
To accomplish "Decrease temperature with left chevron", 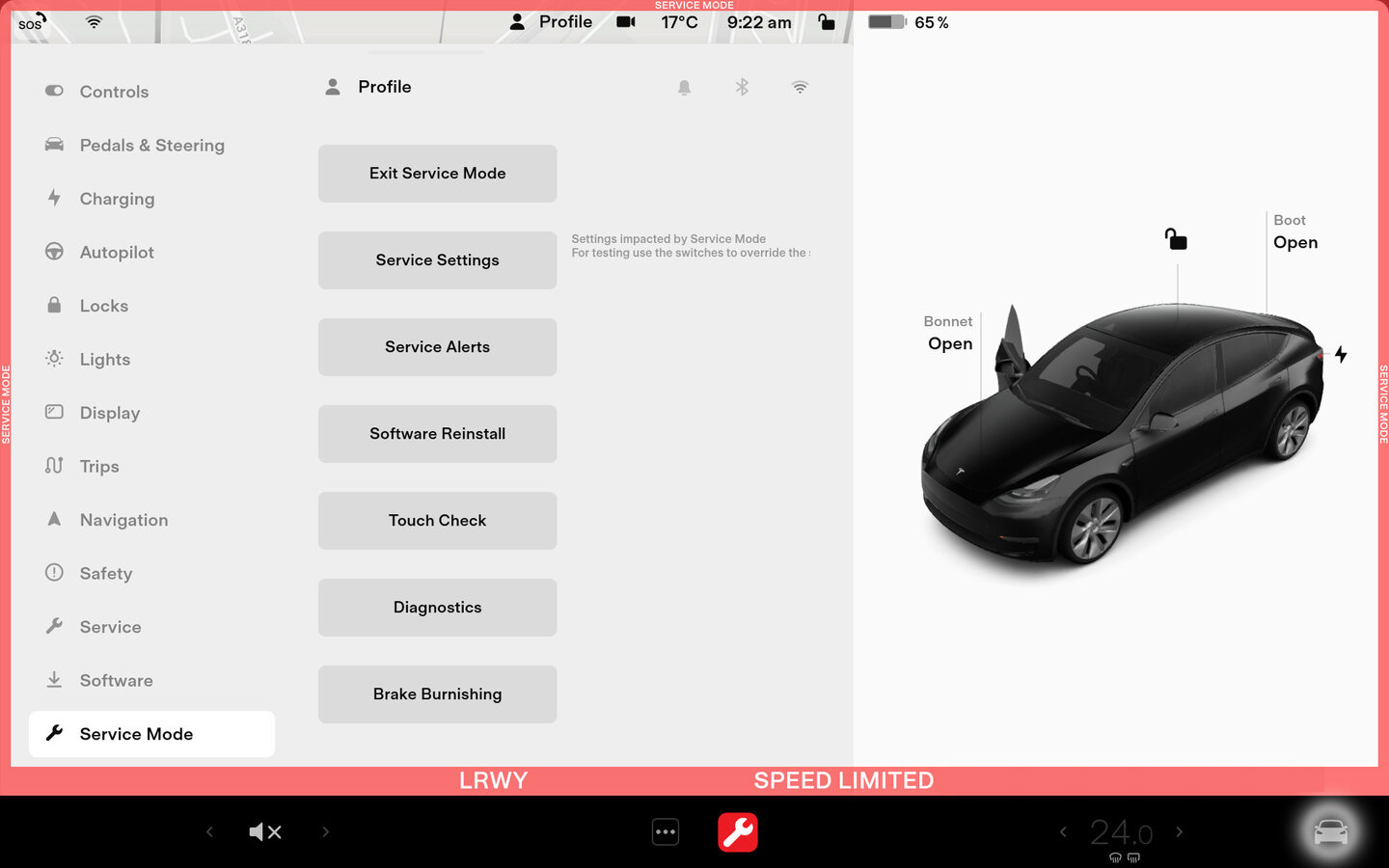I will 1063,831.
